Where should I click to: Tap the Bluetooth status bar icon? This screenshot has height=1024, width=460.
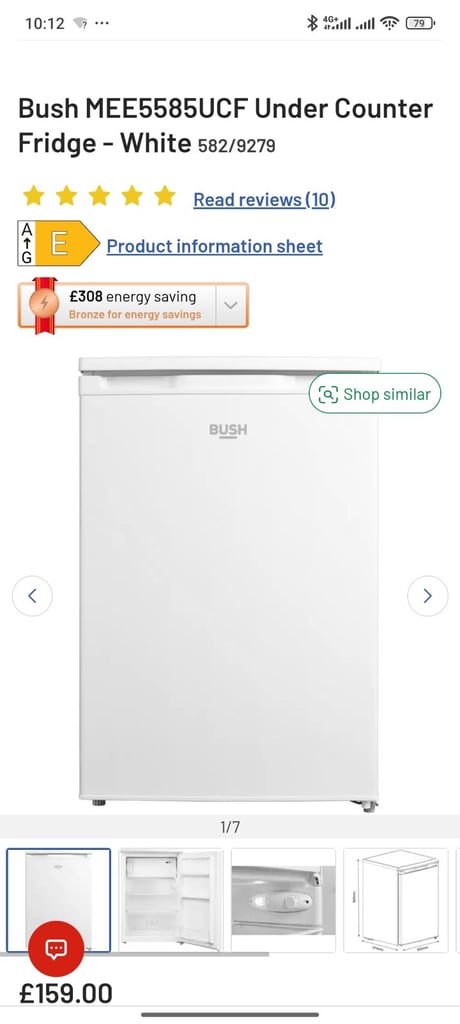[312, 24]
